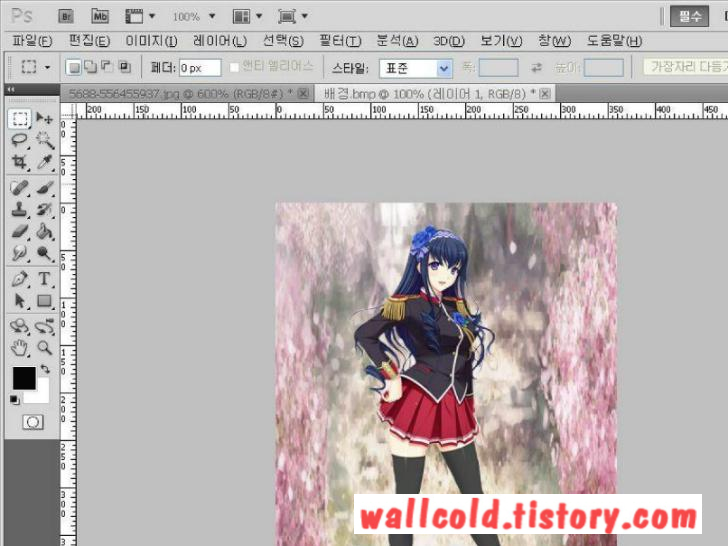Open the foreground black color swatch
The width and height of the screenshot is (728, 546).
click(24, 378)
